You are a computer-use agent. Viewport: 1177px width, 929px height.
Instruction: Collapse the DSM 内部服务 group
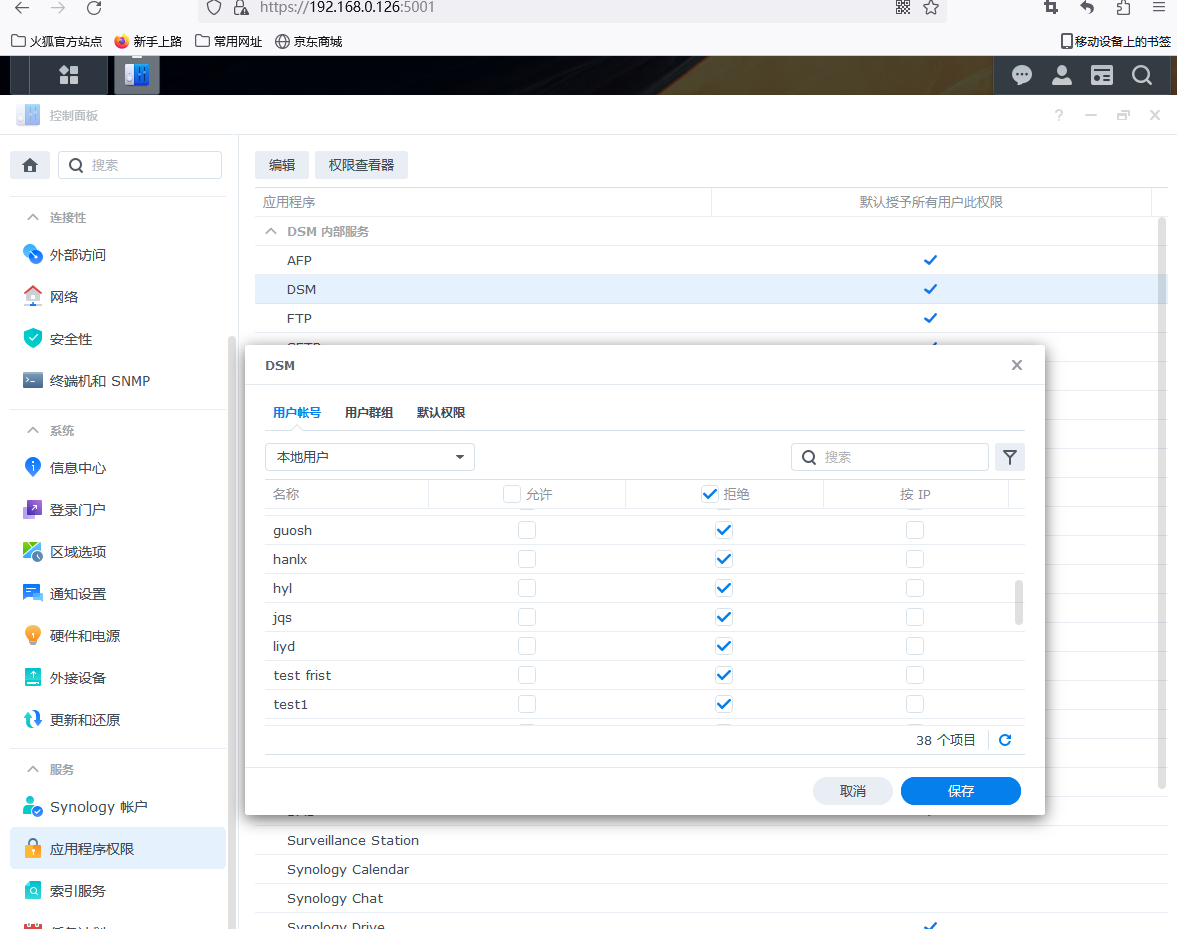point(270,231)
